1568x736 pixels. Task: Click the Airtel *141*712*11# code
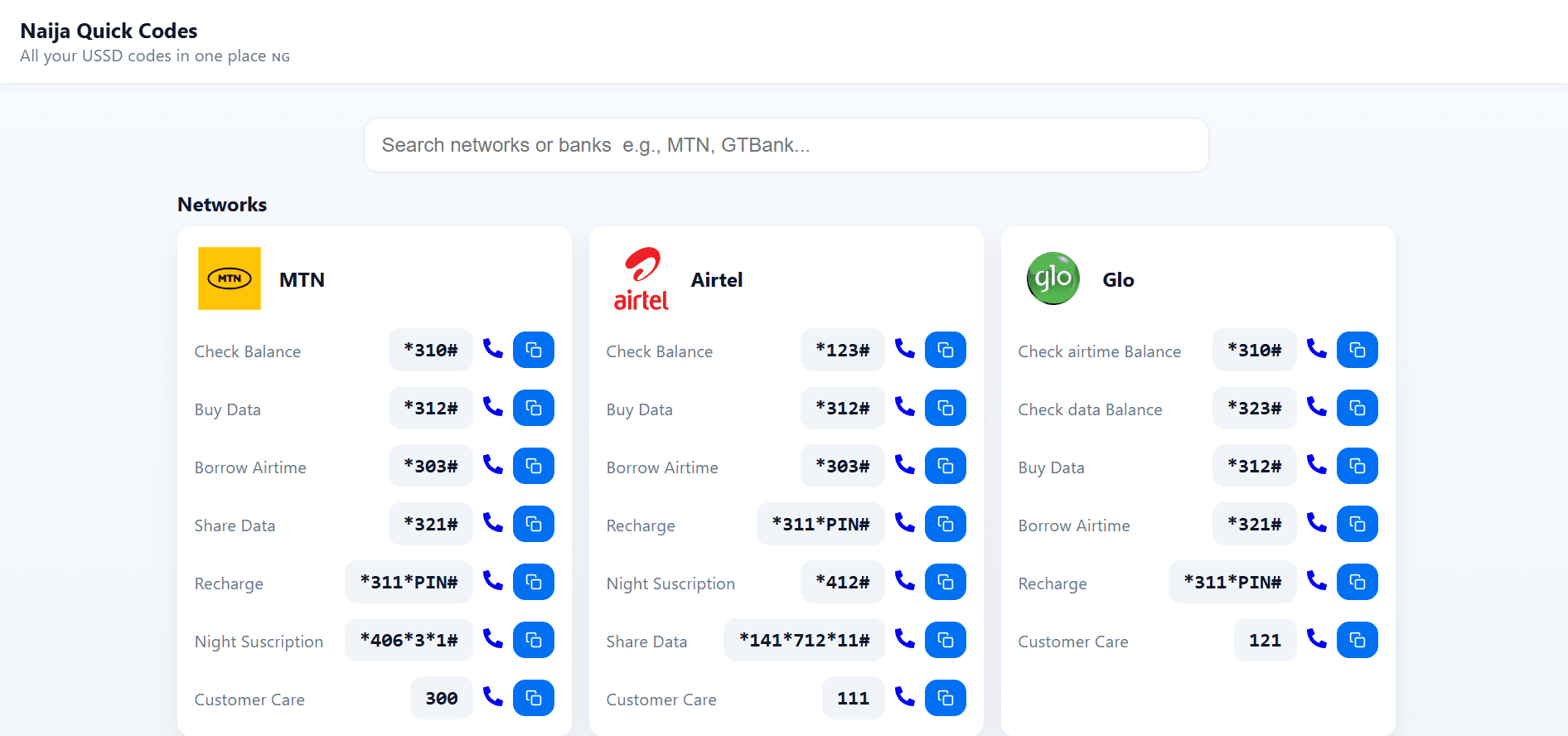[804, 640]
